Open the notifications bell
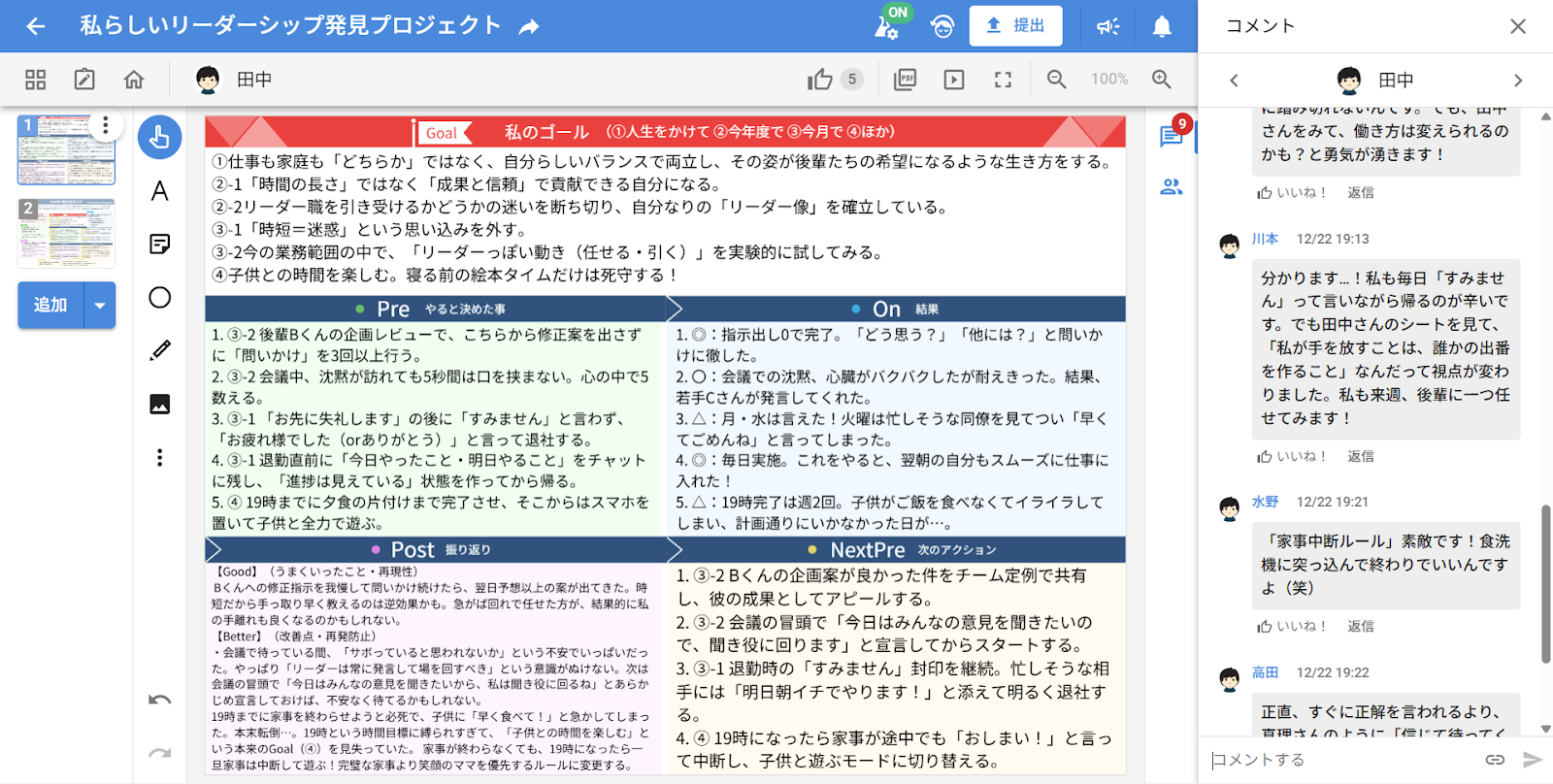Viewport: 1553px width, 784px height. click(1162, 26)
